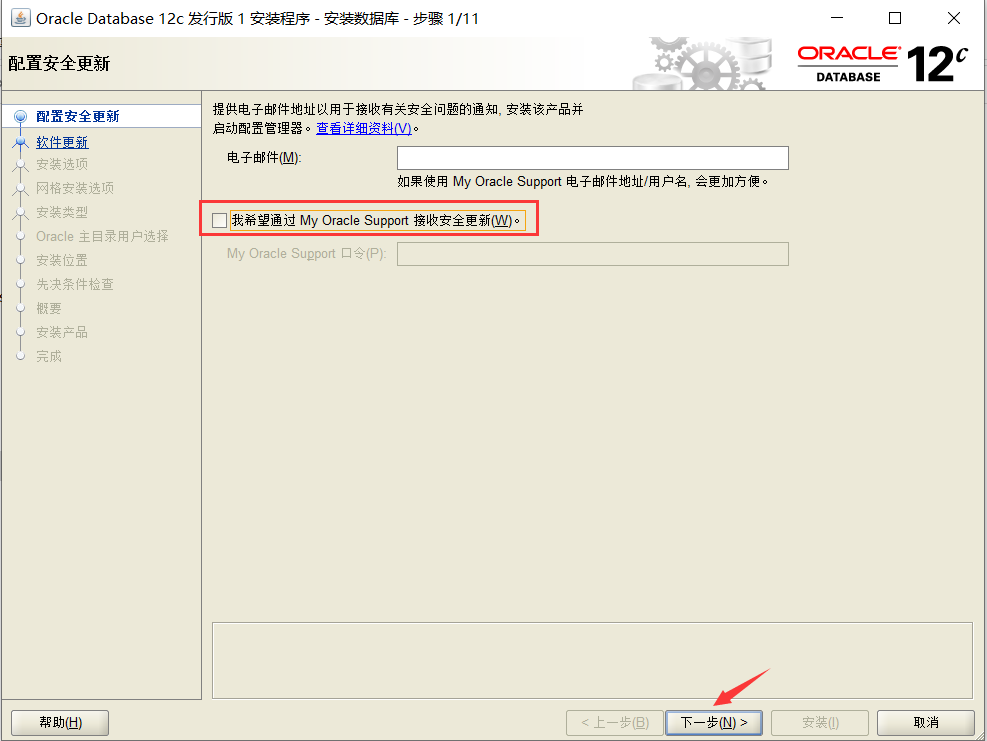Click the My Oracle Support 口令(P): label
The width and height of the screenshot is (987, 741).
[307, 254]
